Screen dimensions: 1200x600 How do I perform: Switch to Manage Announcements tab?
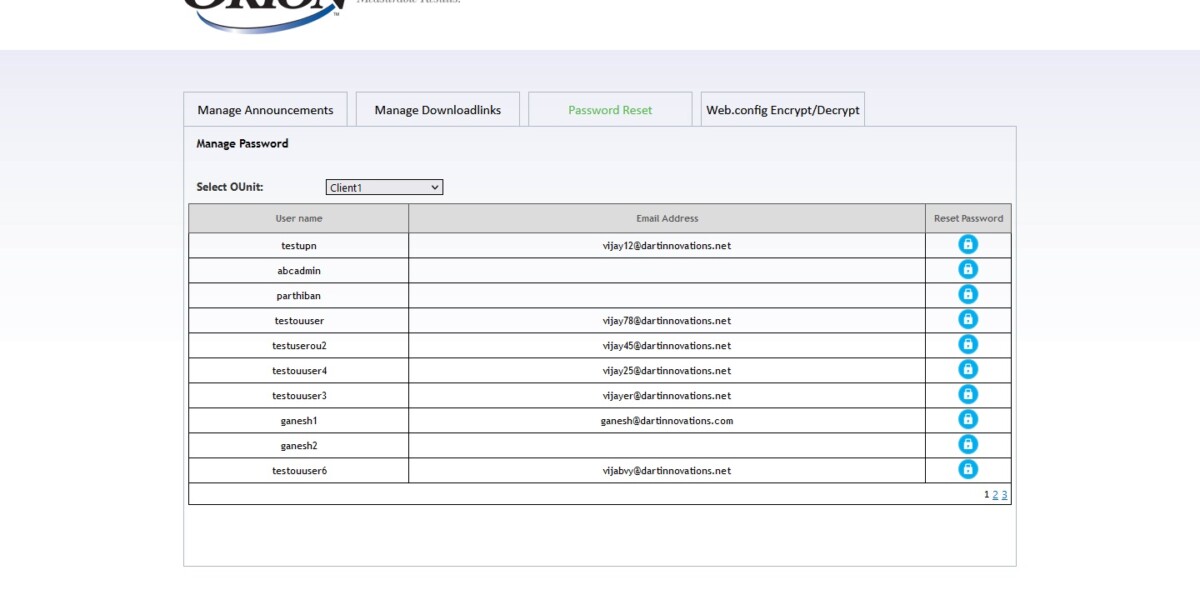(265, 110)
